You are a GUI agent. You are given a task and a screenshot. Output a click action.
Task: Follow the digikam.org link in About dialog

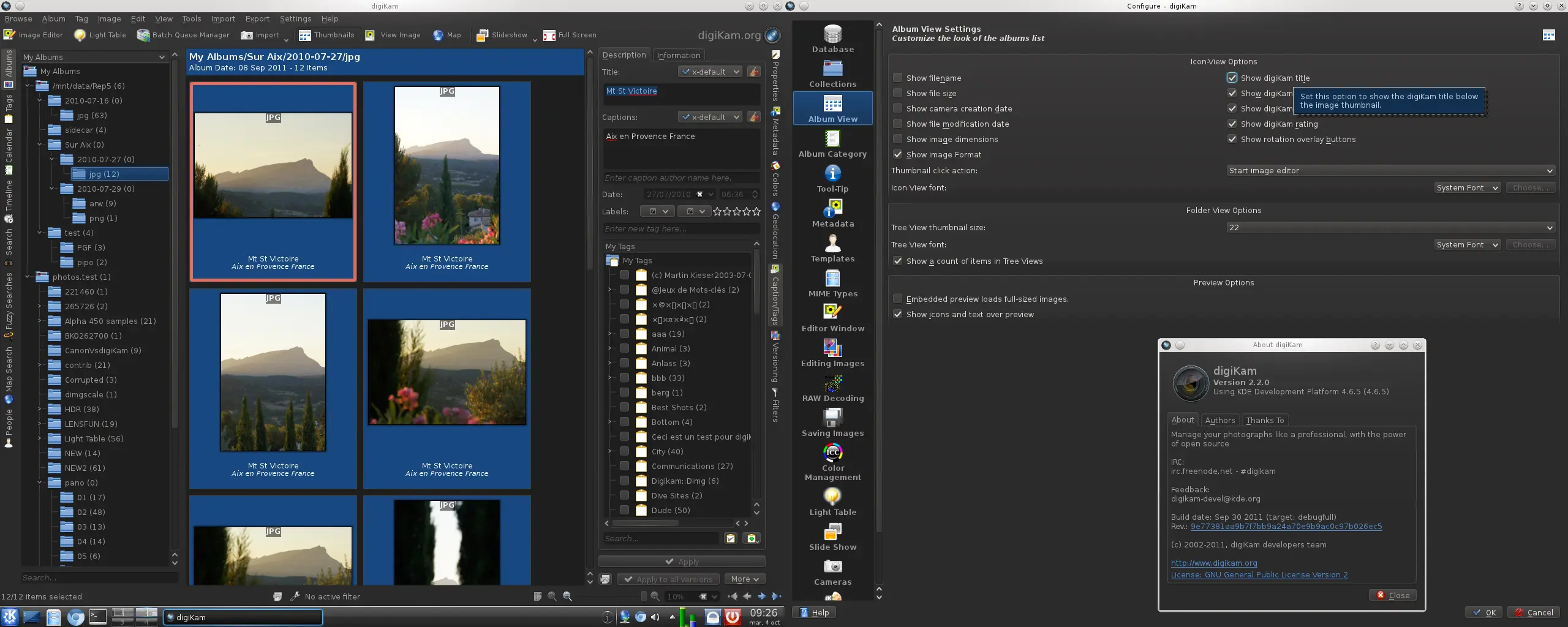[1214, 563]
